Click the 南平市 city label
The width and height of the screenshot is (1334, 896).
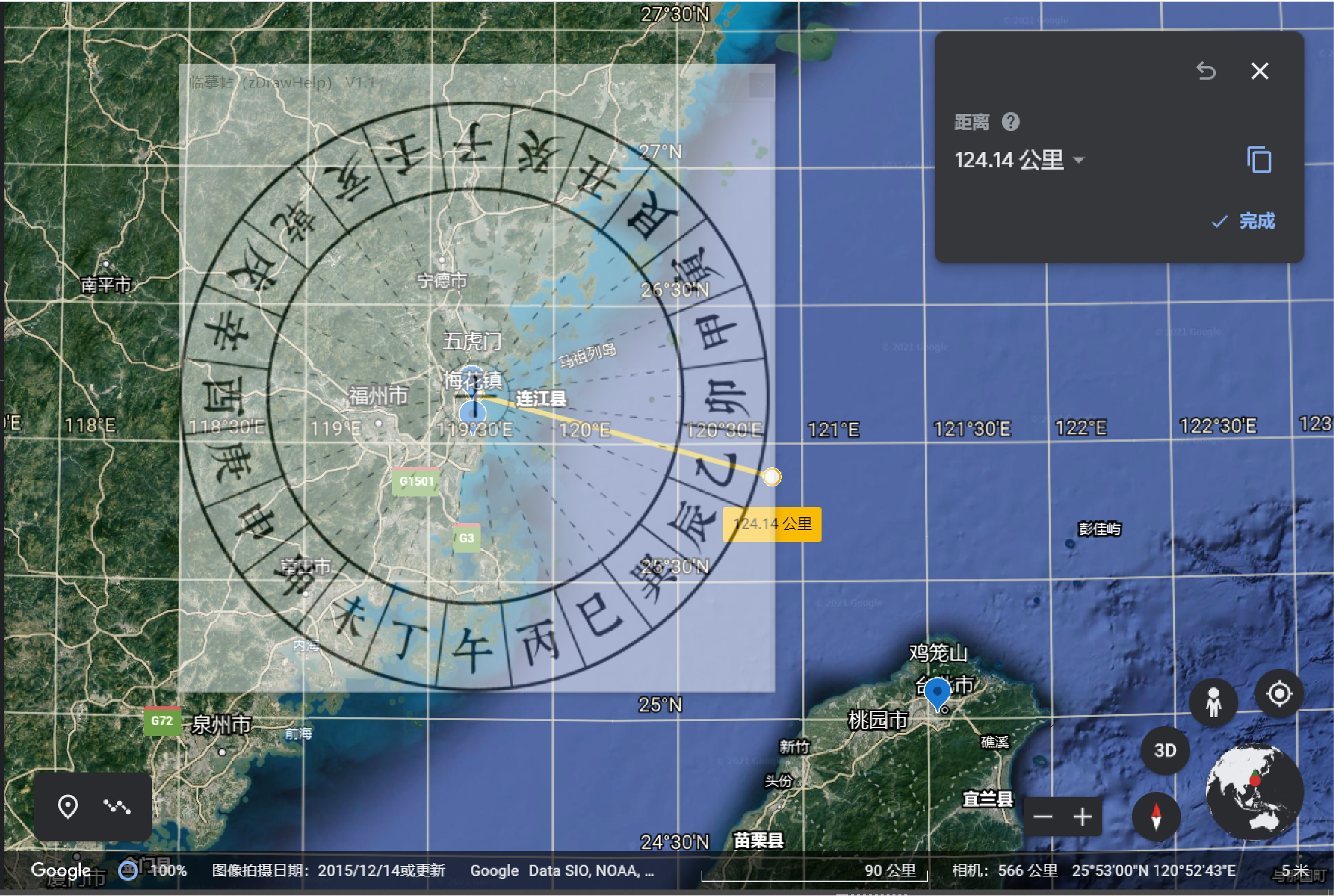106,285
